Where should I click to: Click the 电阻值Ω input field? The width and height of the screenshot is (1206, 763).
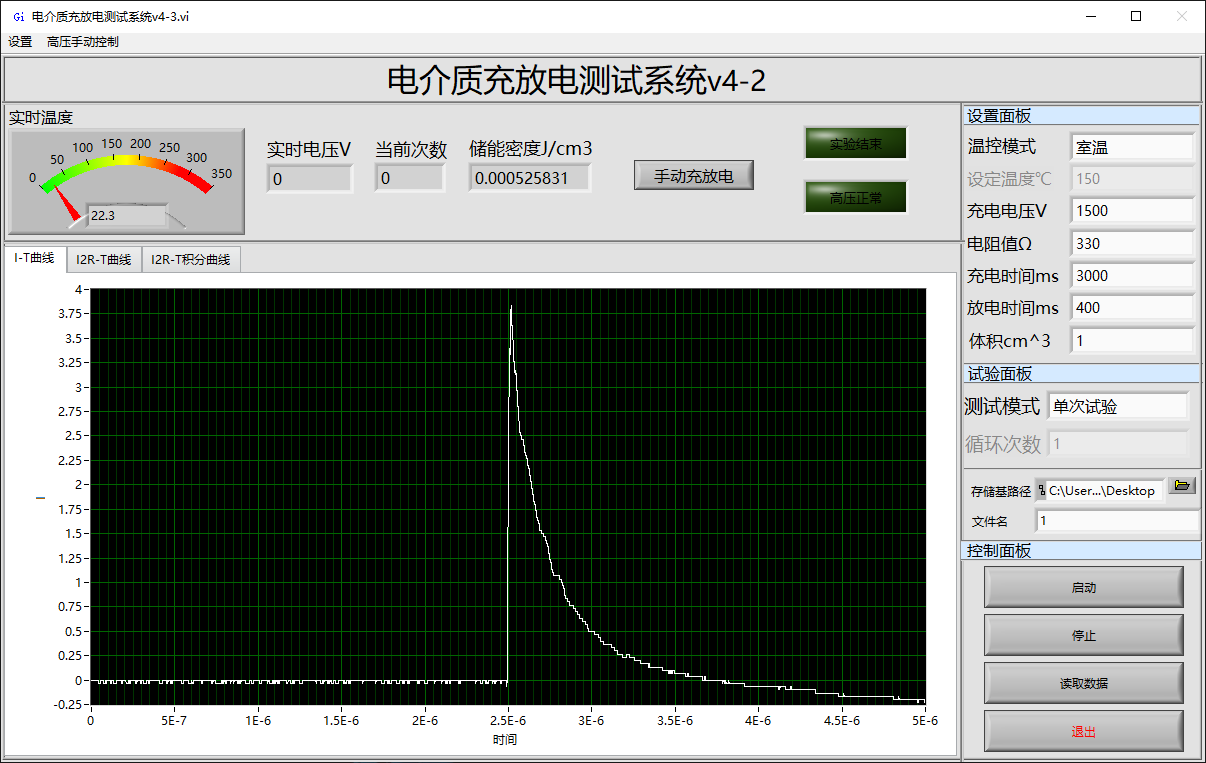(x=1131, y=243)
